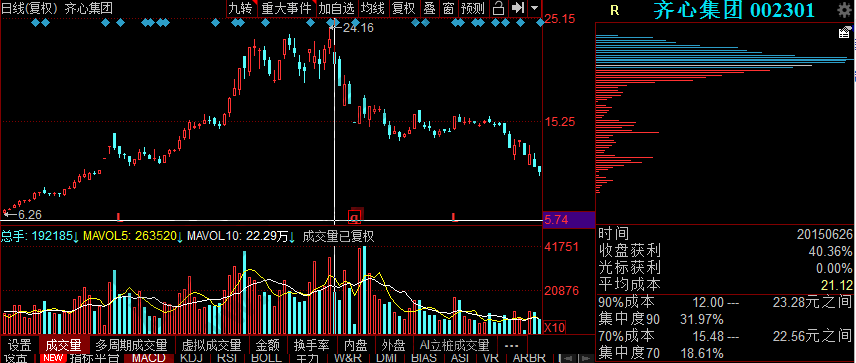Click the R badge beside stock name

615,10
